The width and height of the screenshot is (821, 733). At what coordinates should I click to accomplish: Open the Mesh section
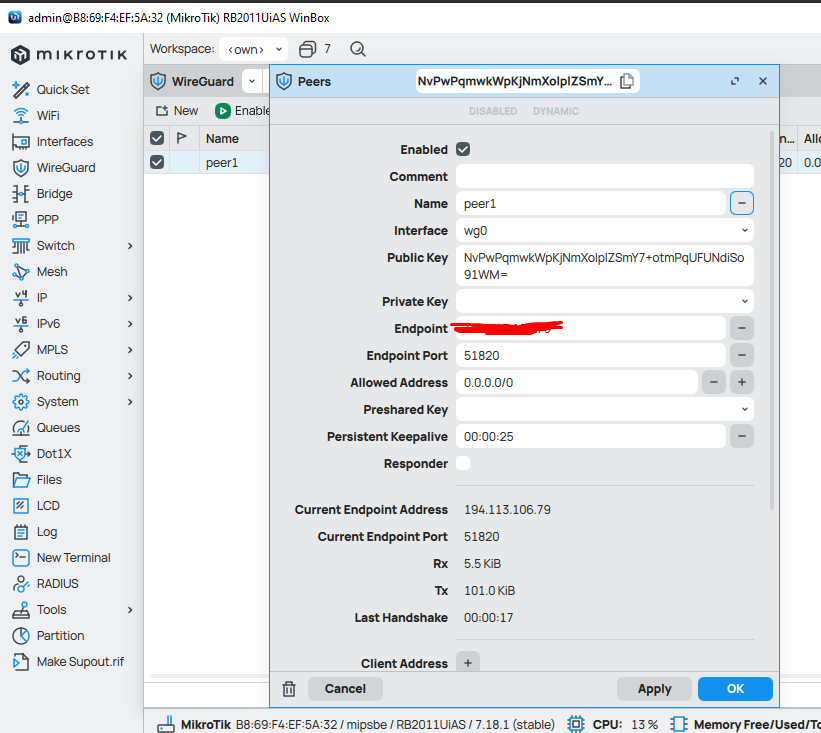tap(39, 272)
